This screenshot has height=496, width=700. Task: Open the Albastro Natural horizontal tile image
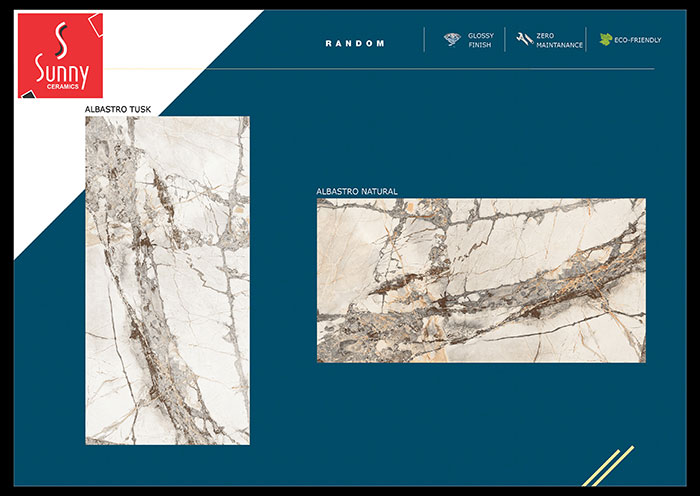pyautogui.click(x=481, y=280)
